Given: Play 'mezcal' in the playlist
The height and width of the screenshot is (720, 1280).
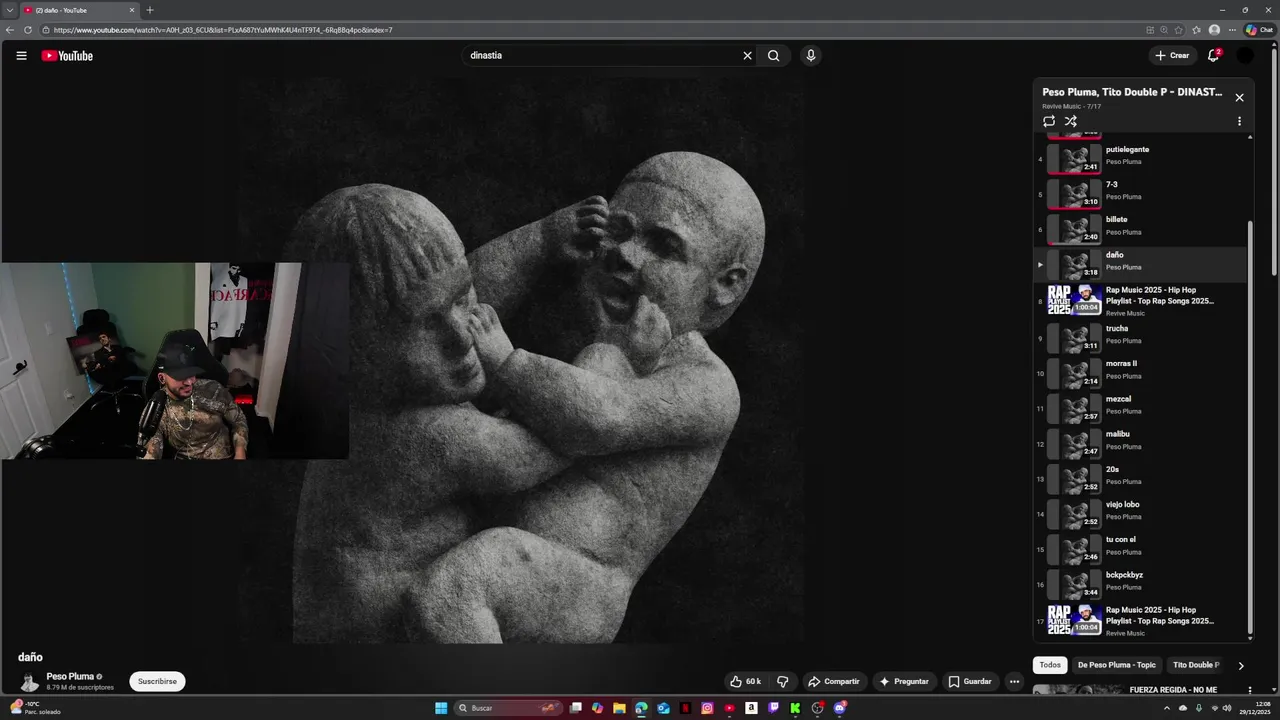Looking at the screenshot, I should (1140, 408).
